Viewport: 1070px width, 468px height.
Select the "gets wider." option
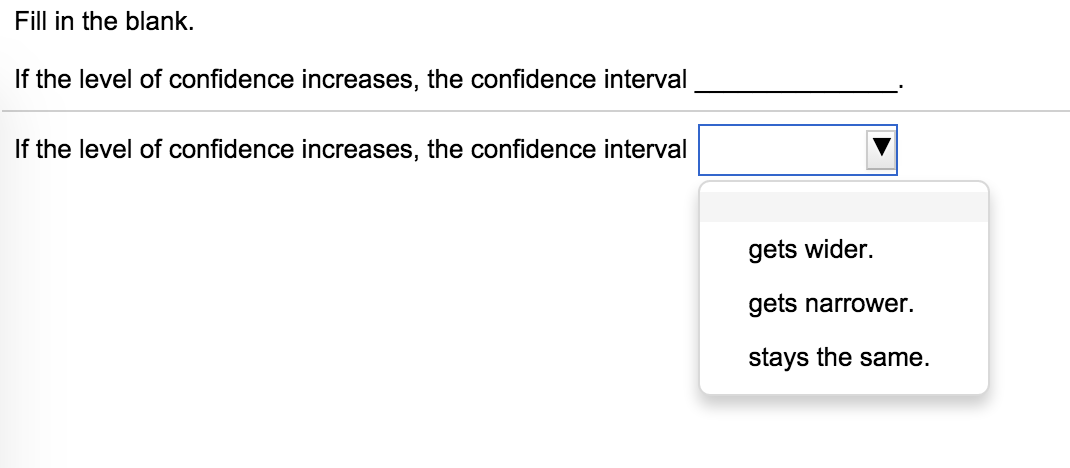[810, 249]
